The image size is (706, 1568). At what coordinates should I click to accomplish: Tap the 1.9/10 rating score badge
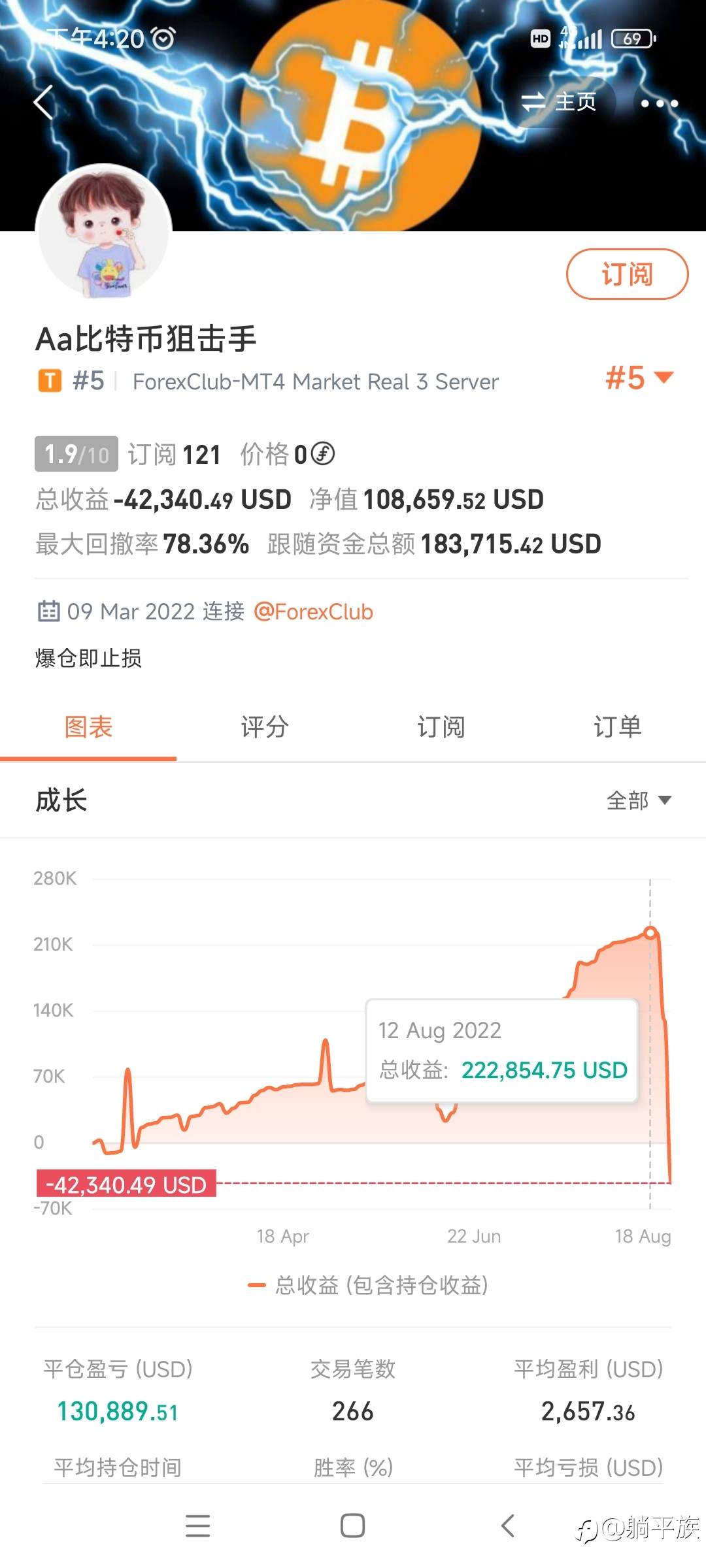coord(76,454)
